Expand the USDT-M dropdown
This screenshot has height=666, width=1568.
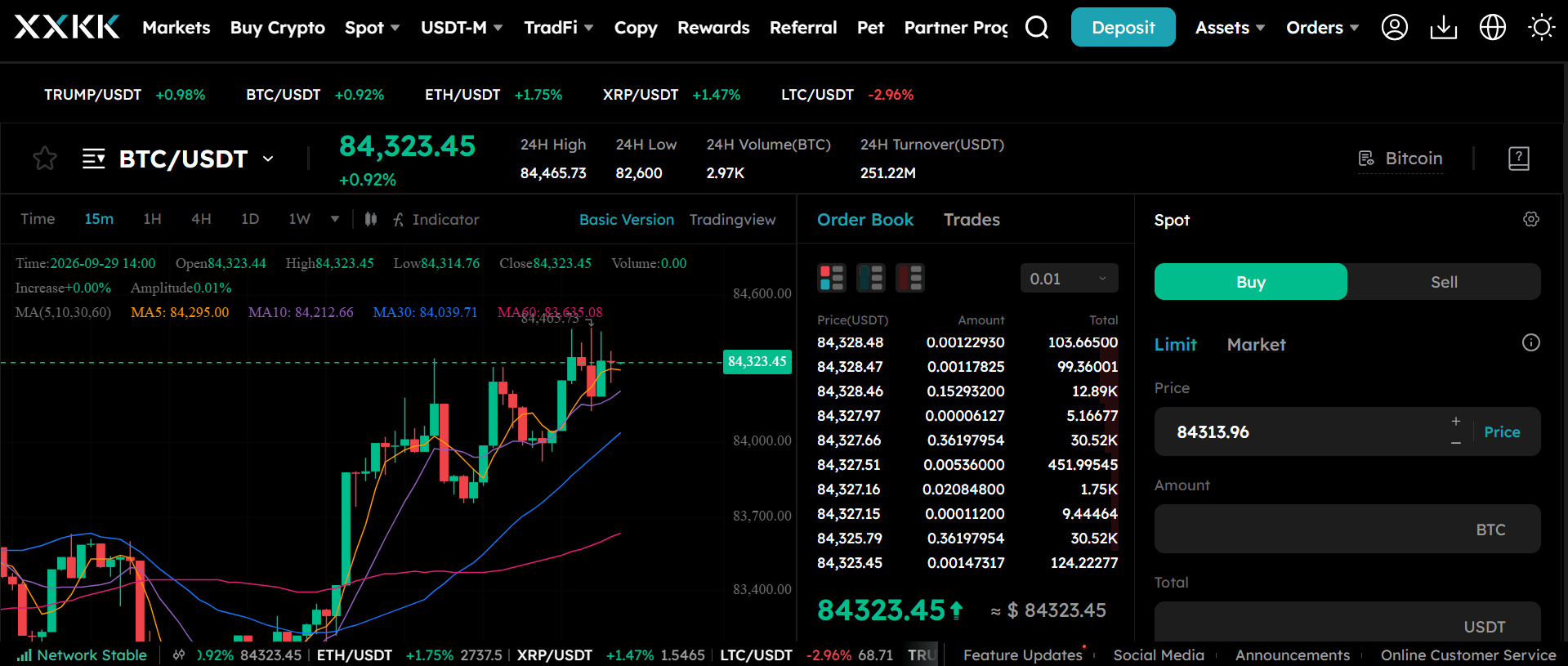(x=462, y=28)
